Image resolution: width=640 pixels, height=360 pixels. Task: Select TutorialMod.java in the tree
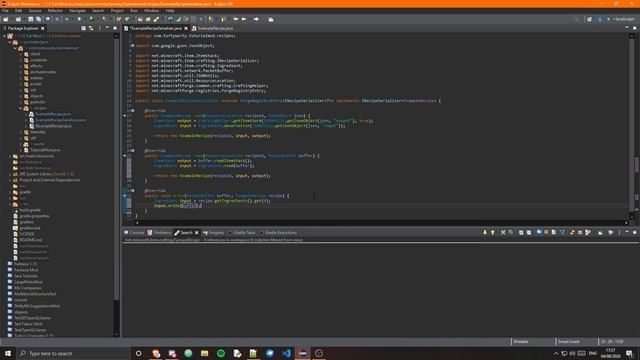point(45,150)
